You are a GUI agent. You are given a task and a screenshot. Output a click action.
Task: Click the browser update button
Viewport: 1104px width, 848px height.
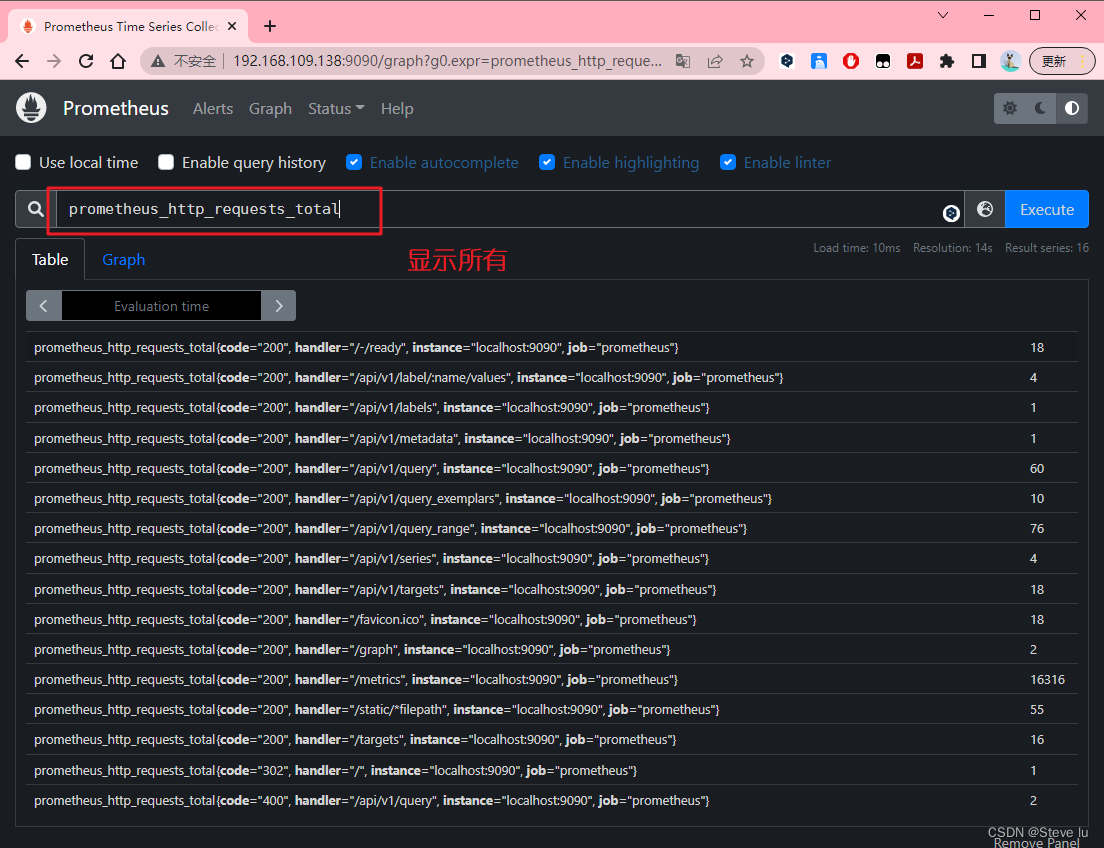tap(1062, 61)
